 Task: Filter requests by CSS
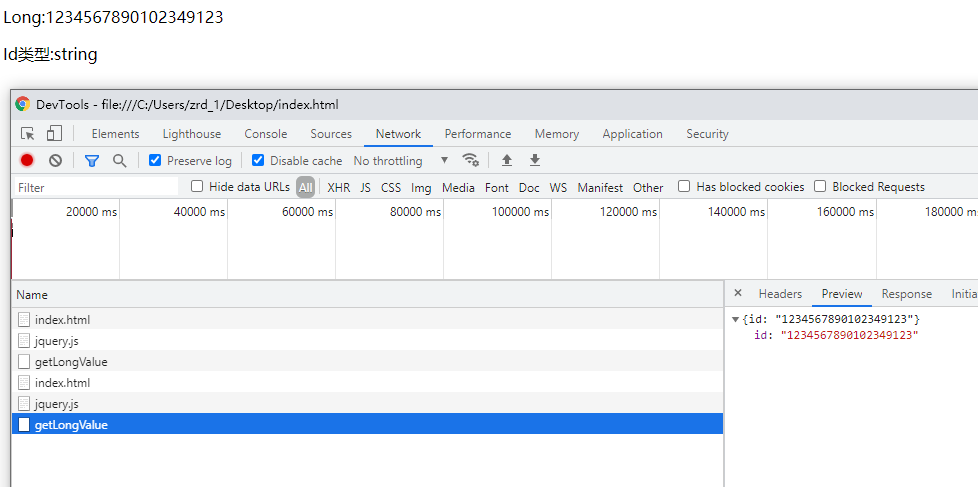pos(391,187)
